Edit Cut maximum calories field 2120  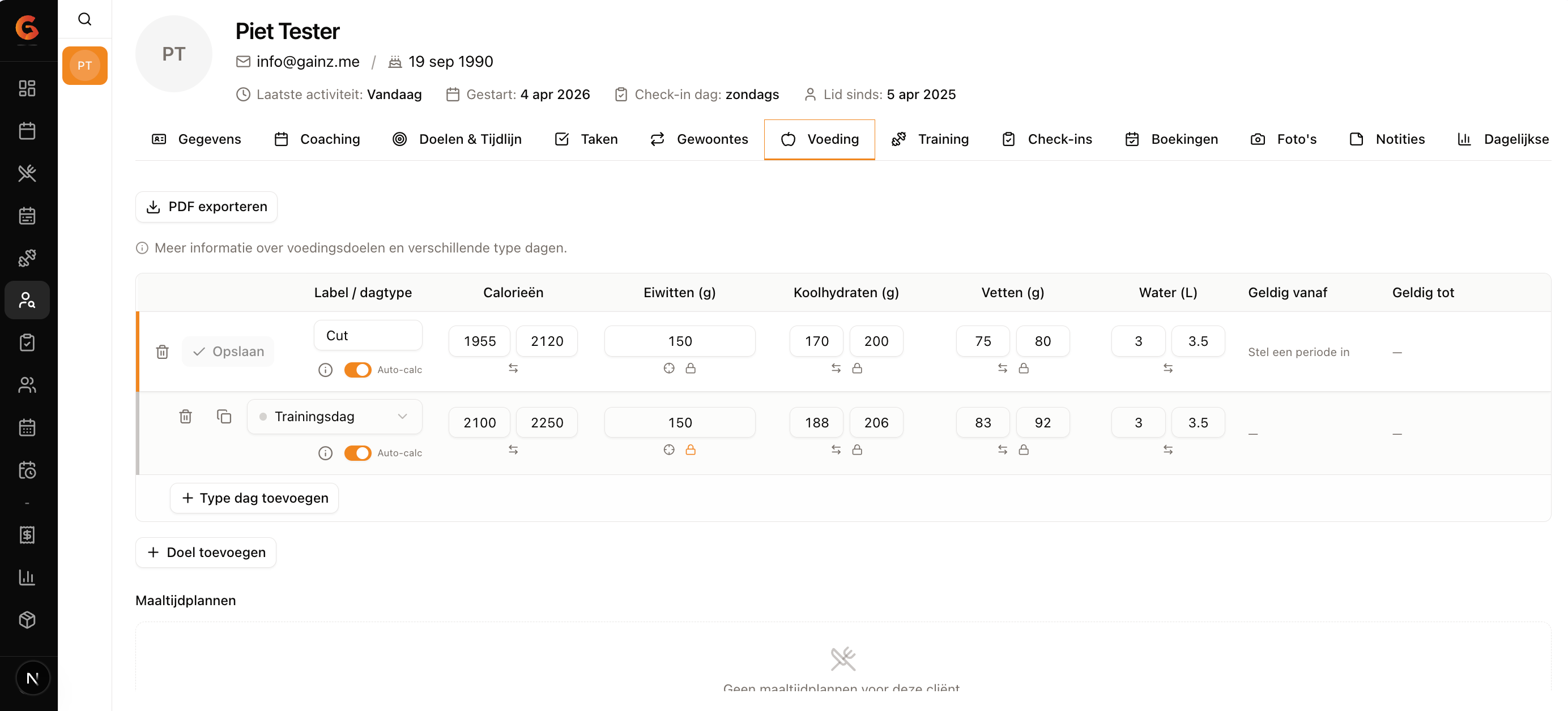coord(547,341)
